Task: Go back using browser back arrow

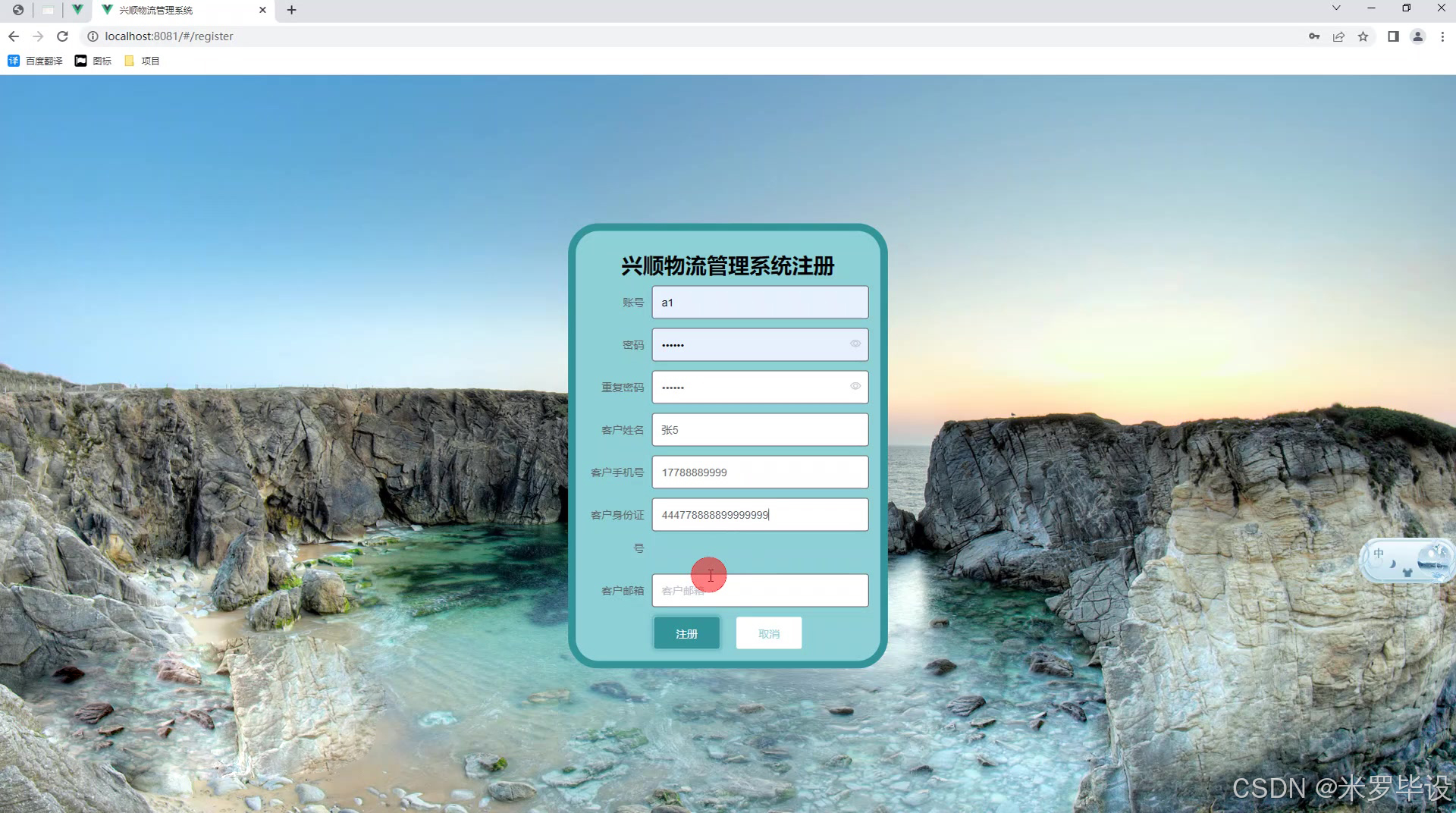Action: [x=14, y=36]
